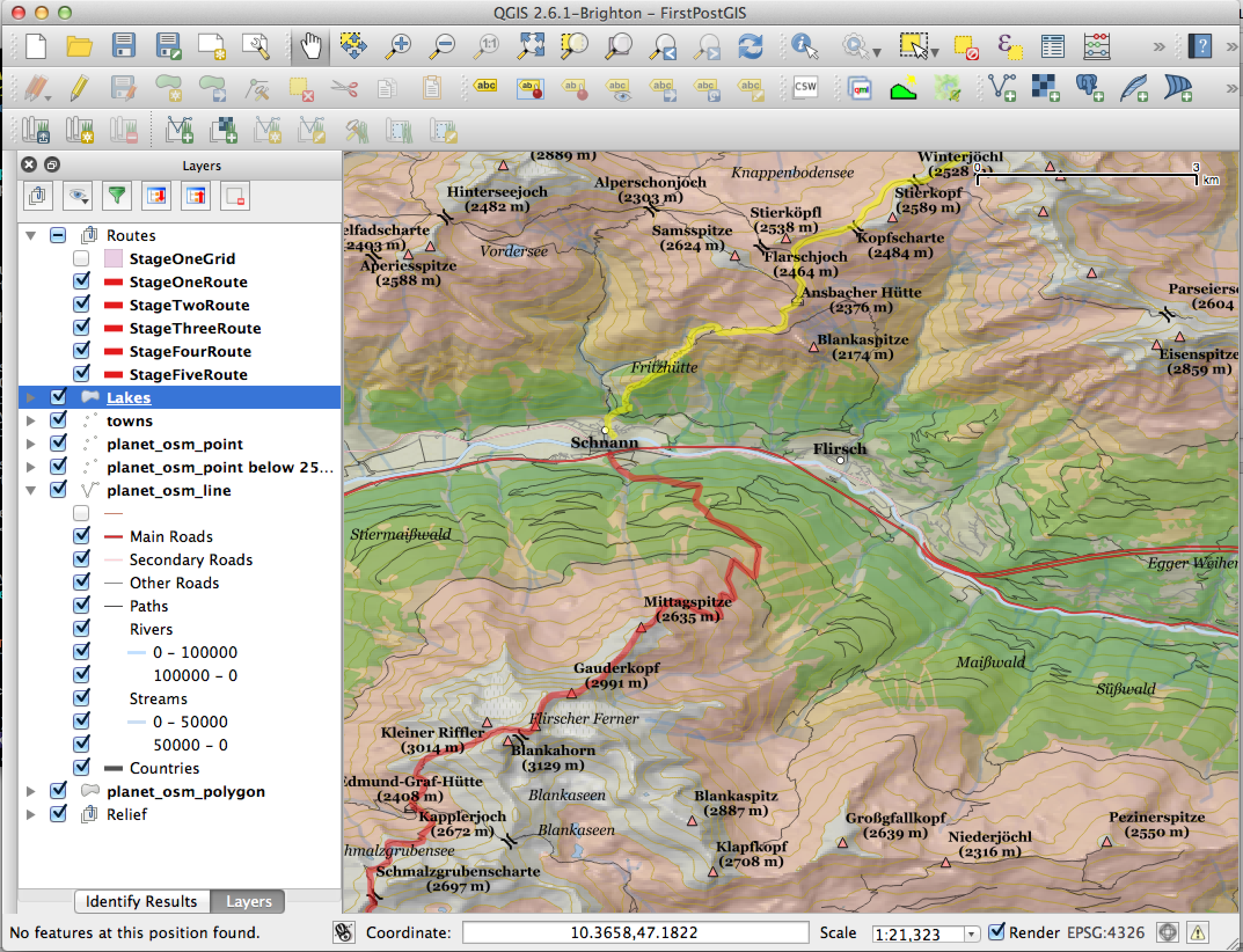
Task: Uncheck the StageThreeRoute layer
Action: (81, 328)
